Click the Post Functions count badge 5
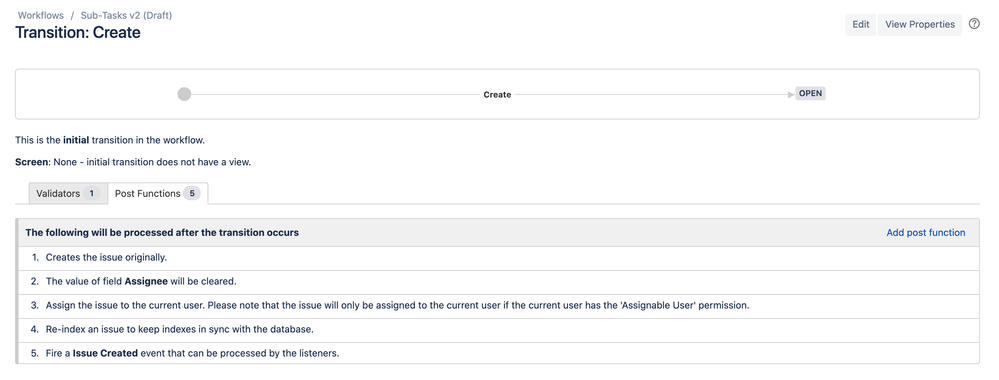Image resolution: width=999 pixels, height=380 pixels. [192, 193]
